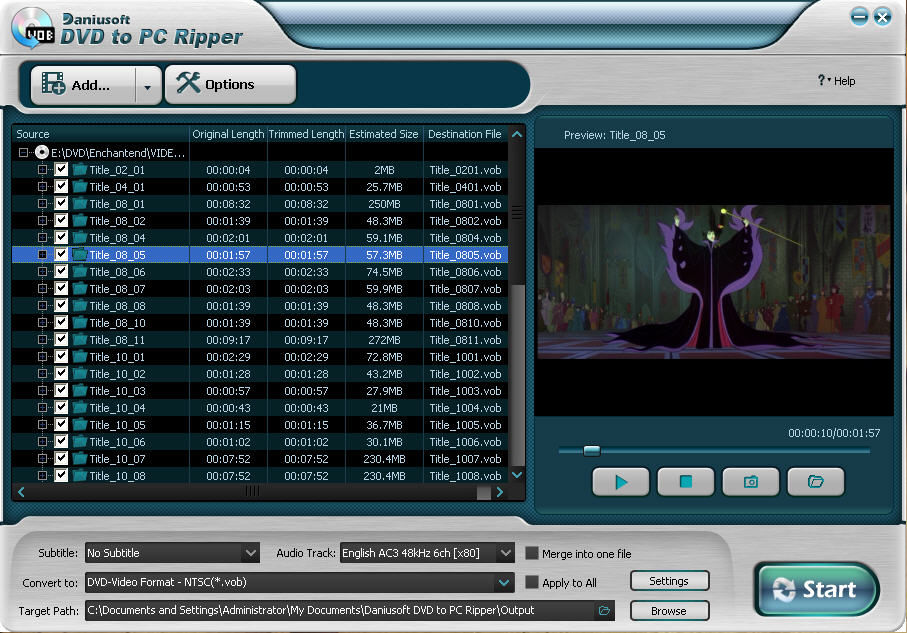Uncheck the Title_08_08 checkbox

(x=61, y=305)
